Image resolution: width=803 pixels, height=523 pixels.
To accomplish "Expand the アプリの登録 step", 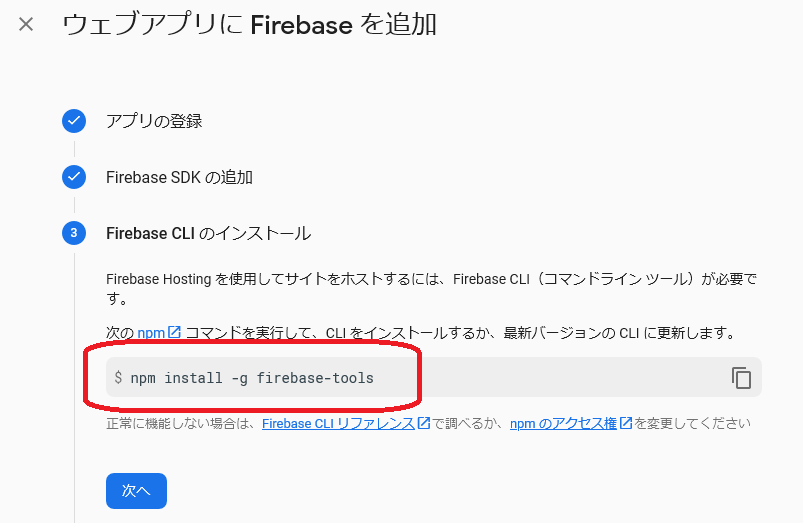I will coord(154,121).
